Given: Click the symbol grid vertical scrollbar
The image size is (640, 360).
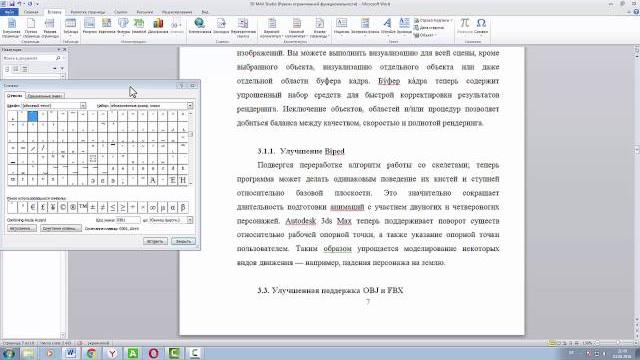Looking at the screenshot, I should tap(191, 148).
